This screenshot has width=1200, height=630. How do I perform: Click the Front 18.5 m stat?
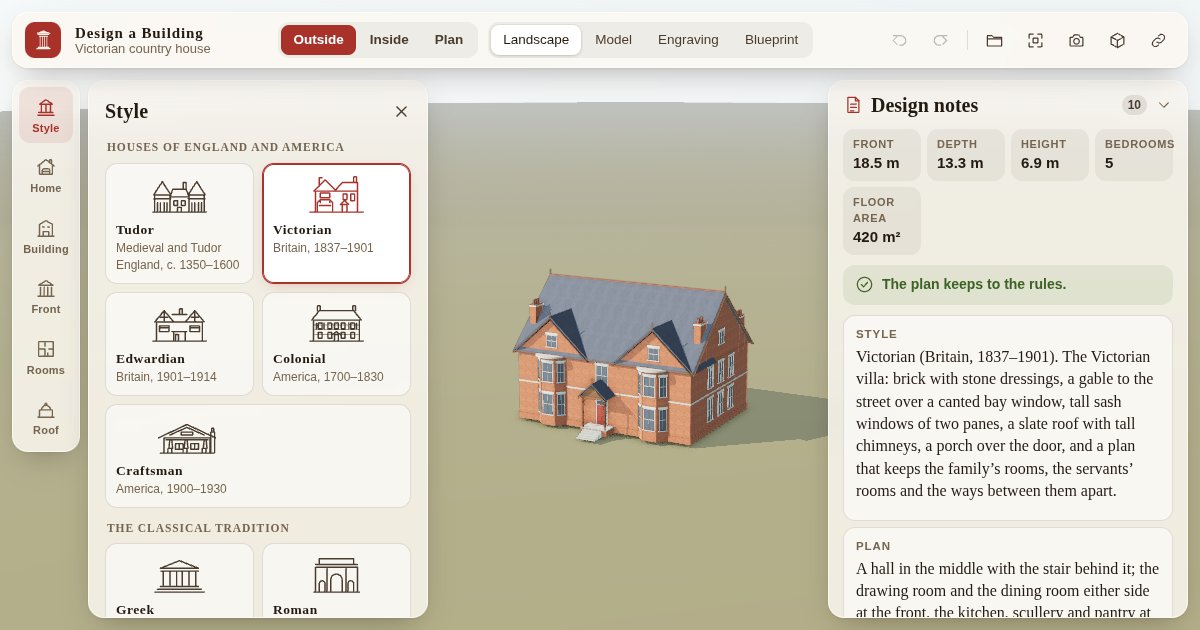pyautogui.click(x=882, y=155)
